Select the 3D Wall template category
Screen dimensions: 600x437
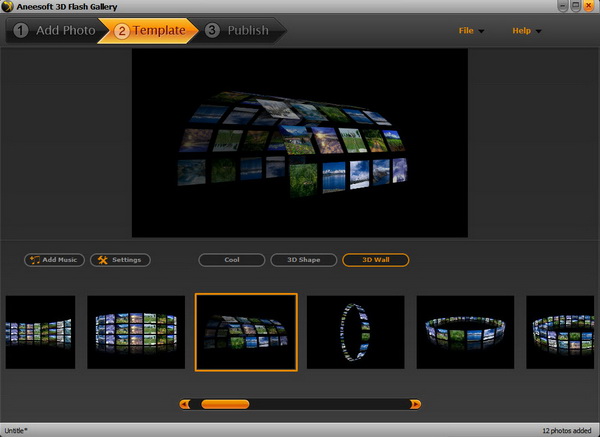(x=375, y=260)
